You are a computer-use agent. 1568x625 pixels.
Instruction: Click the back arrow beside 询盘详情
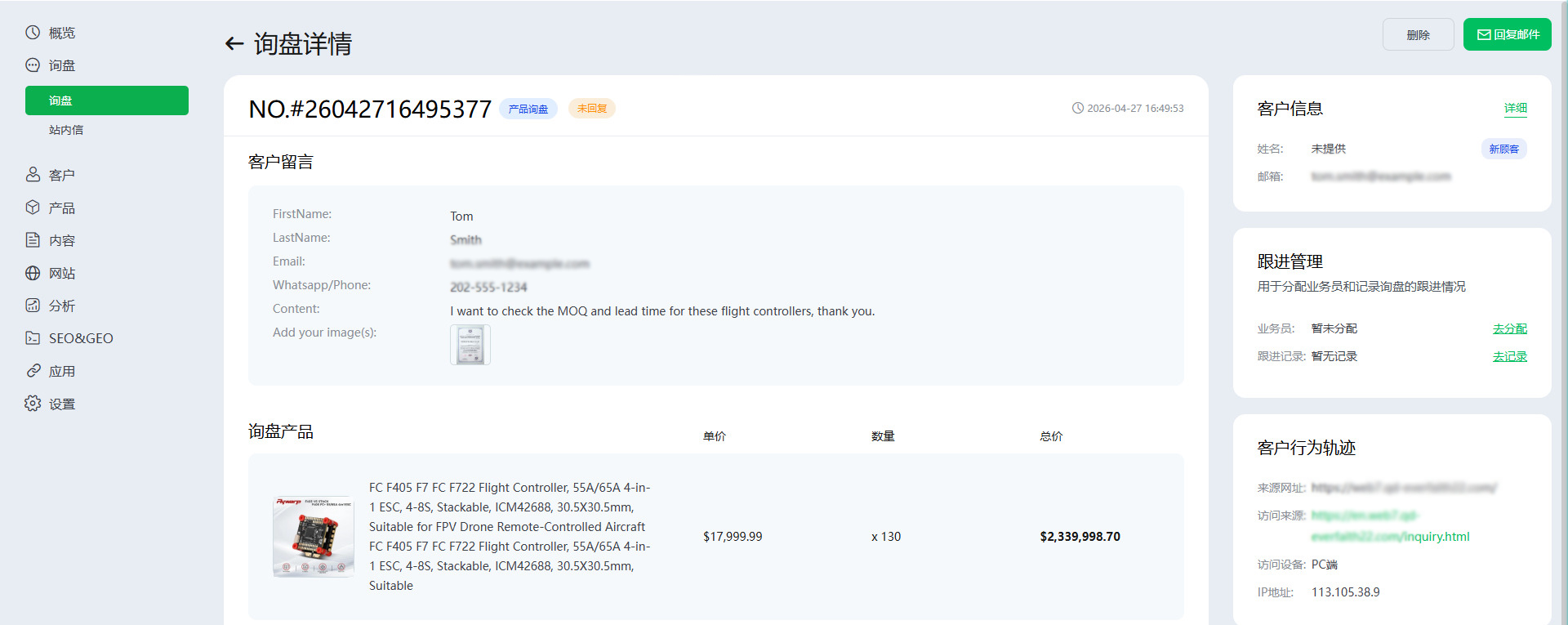[234, 43]
